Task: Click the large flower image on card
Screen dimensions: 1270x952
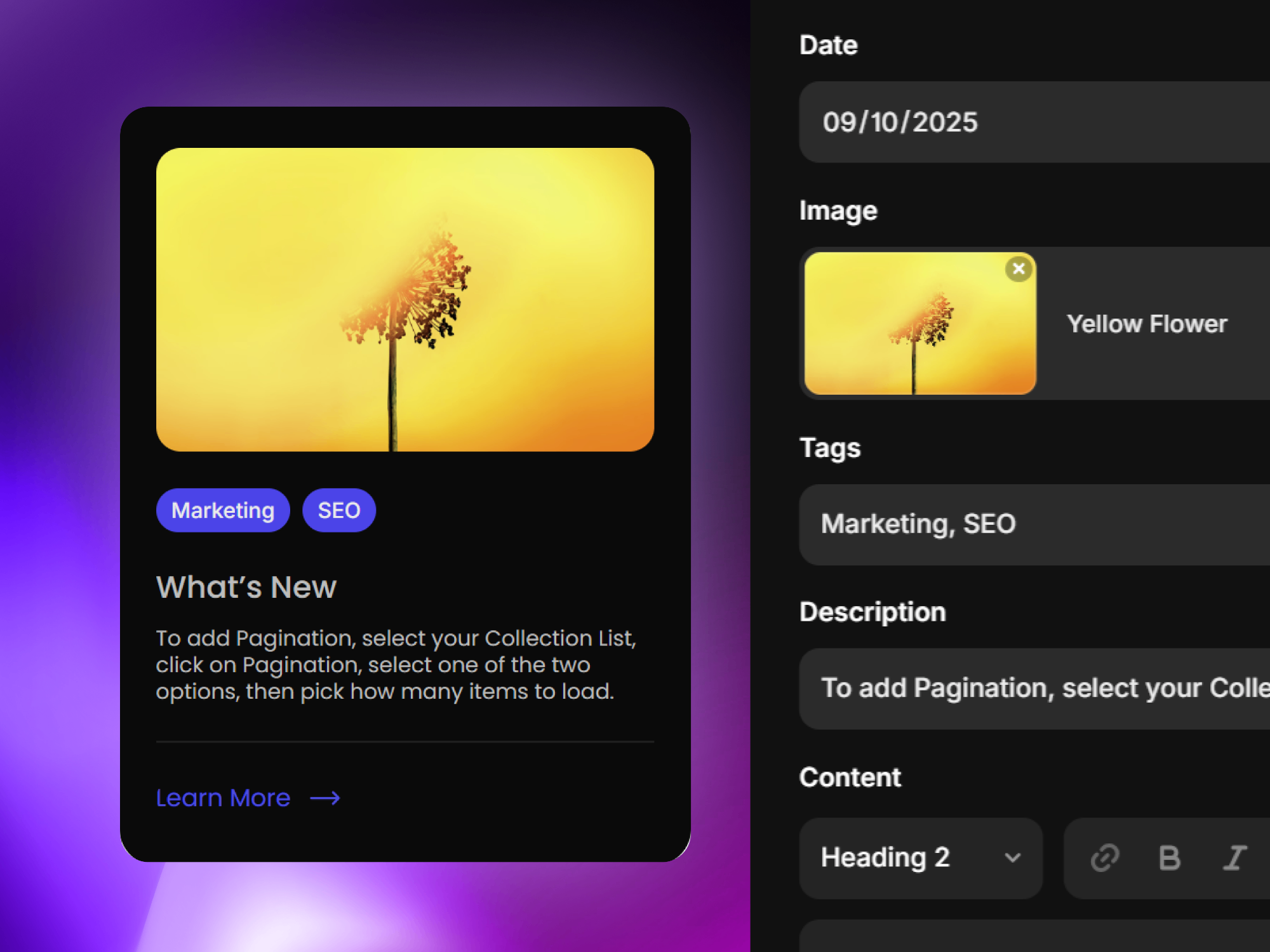Action: click(405, 300)
